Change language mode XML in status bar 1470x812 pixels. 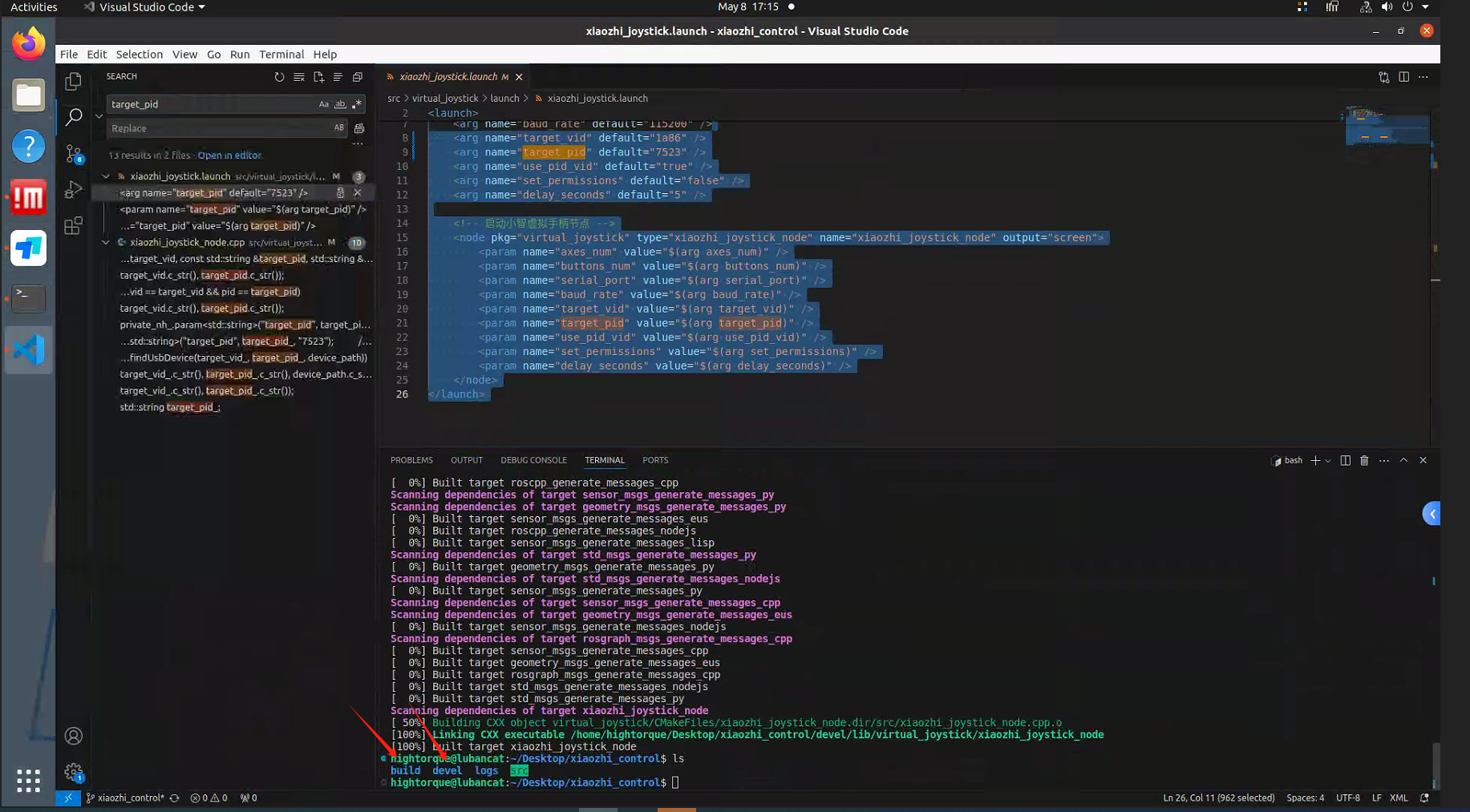click(1399, 798)
